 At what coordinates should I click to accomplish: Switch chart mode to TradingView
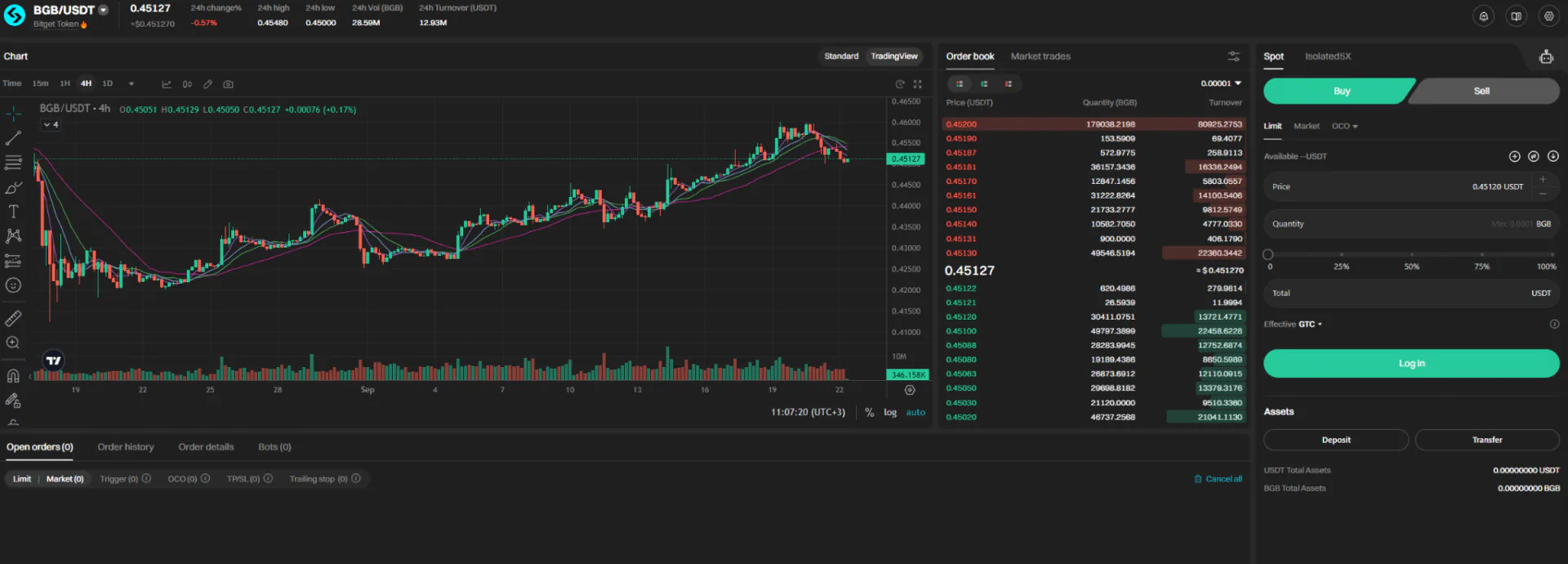tap(894, 56)
